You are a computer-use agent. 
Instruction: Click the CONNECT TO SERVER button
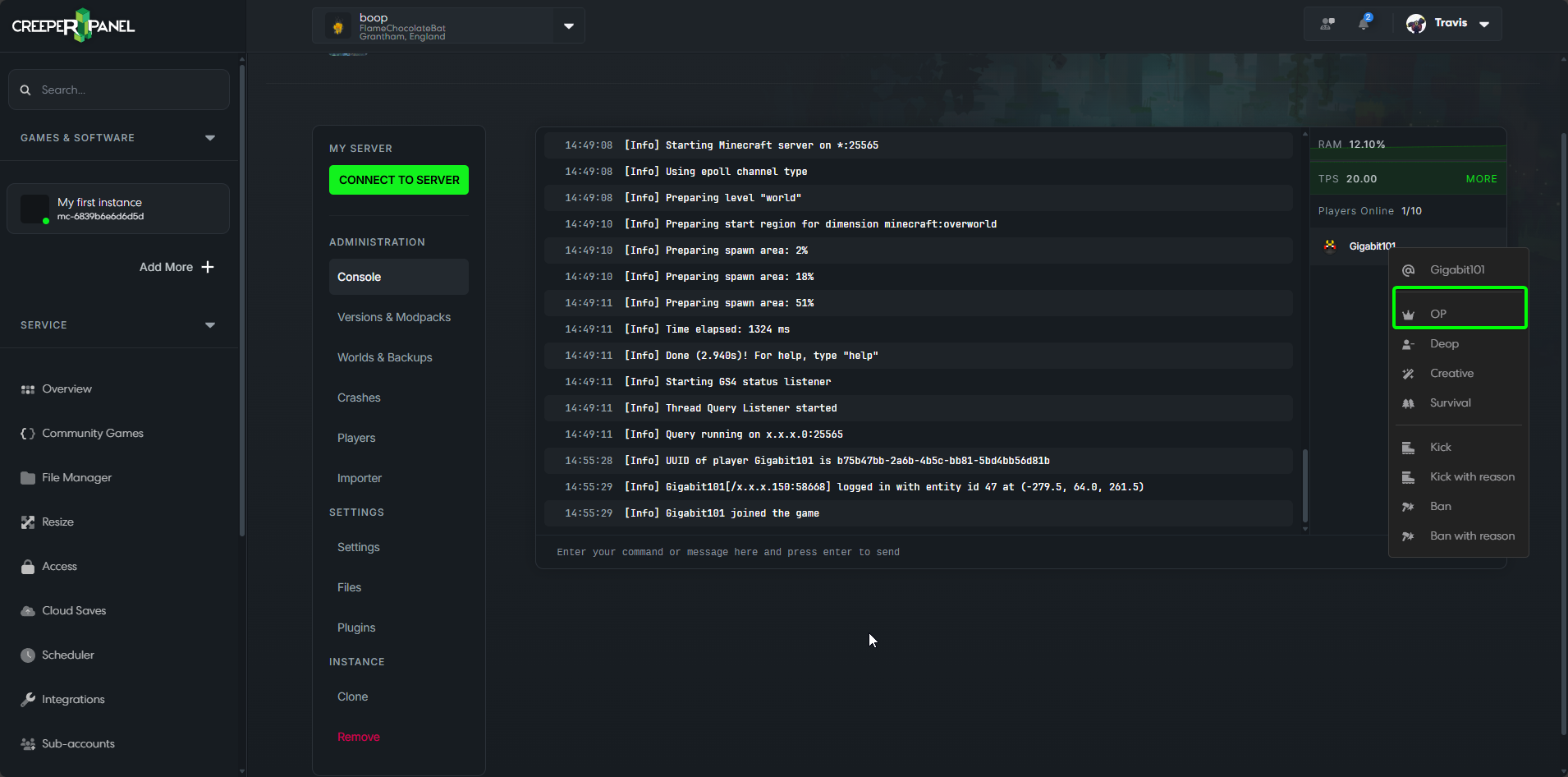tap(398, 179)
